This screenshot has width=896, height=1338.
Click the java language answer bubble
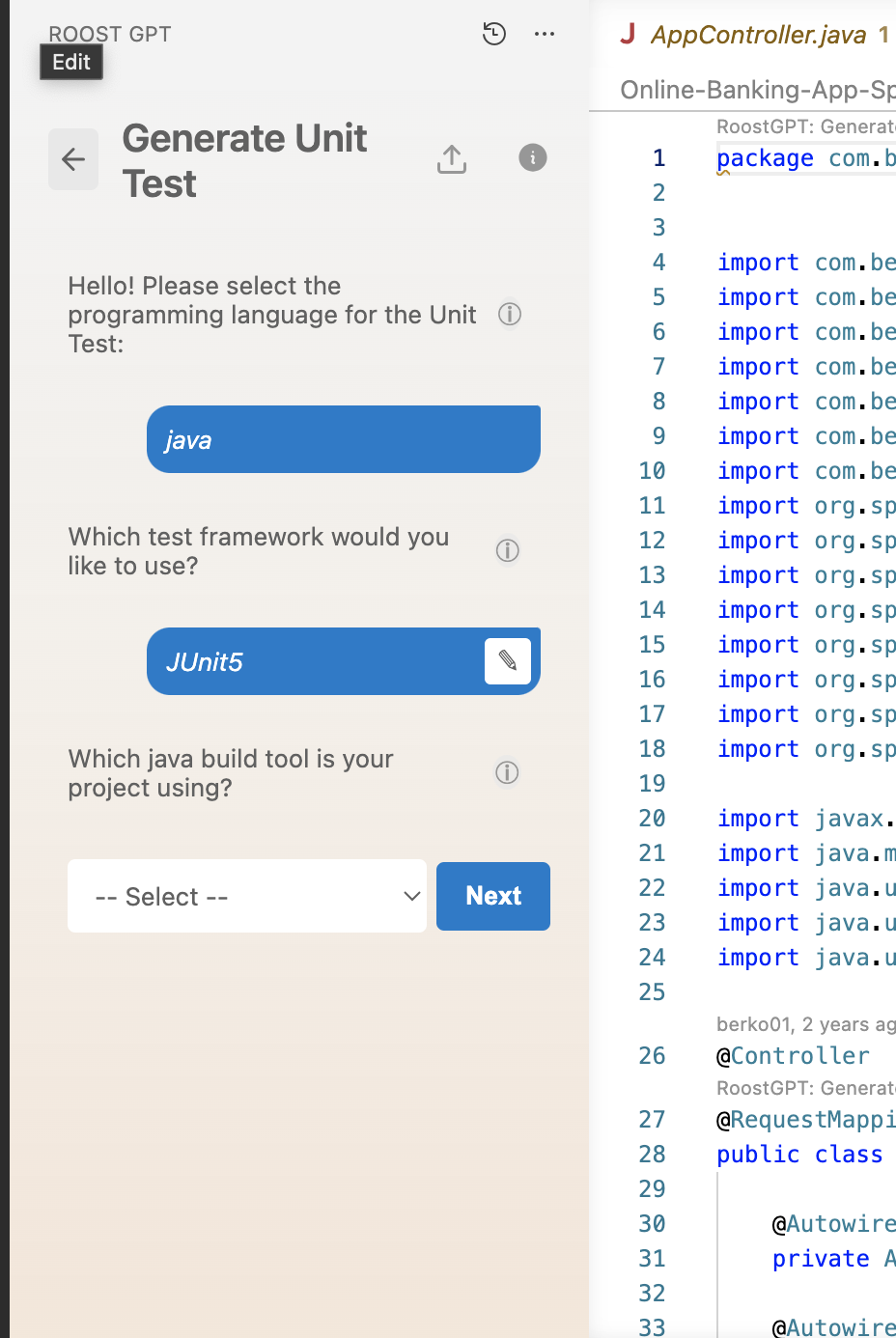click(343, 438)
